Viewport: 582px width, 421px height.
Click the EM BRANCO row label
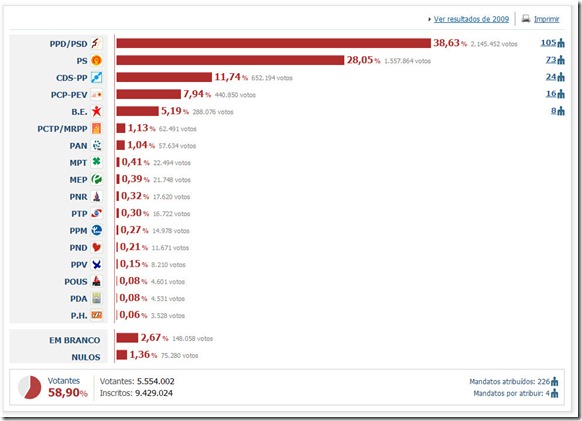click(x=75, y=340)
